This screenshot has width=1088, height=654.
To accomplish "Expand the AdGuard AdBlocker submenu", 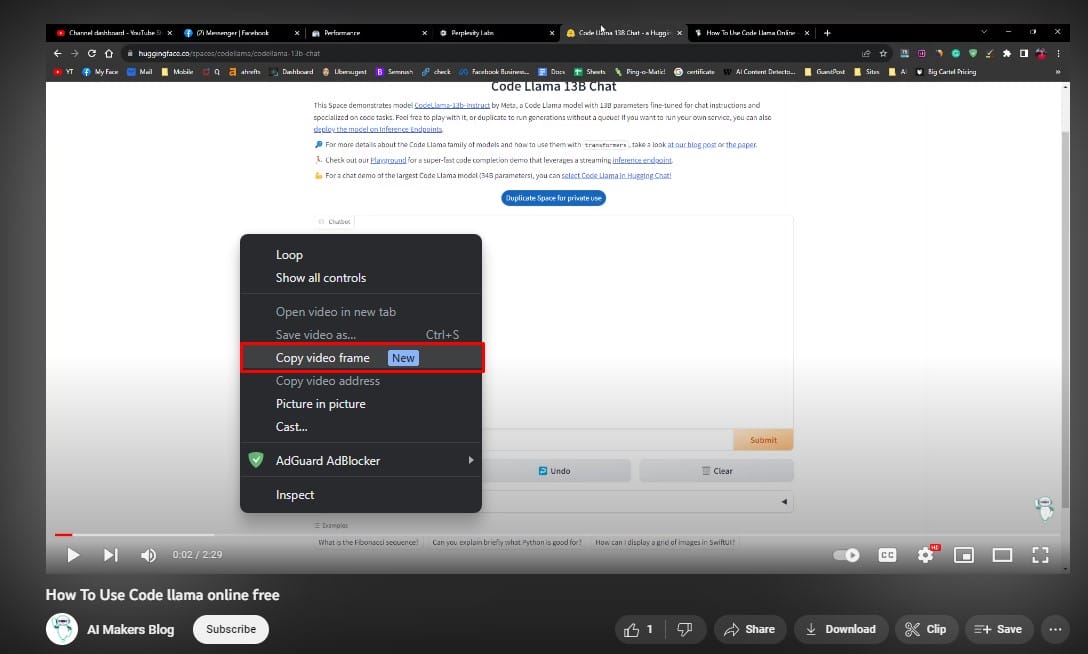I will pyautogui.click(x=361, y=461).
